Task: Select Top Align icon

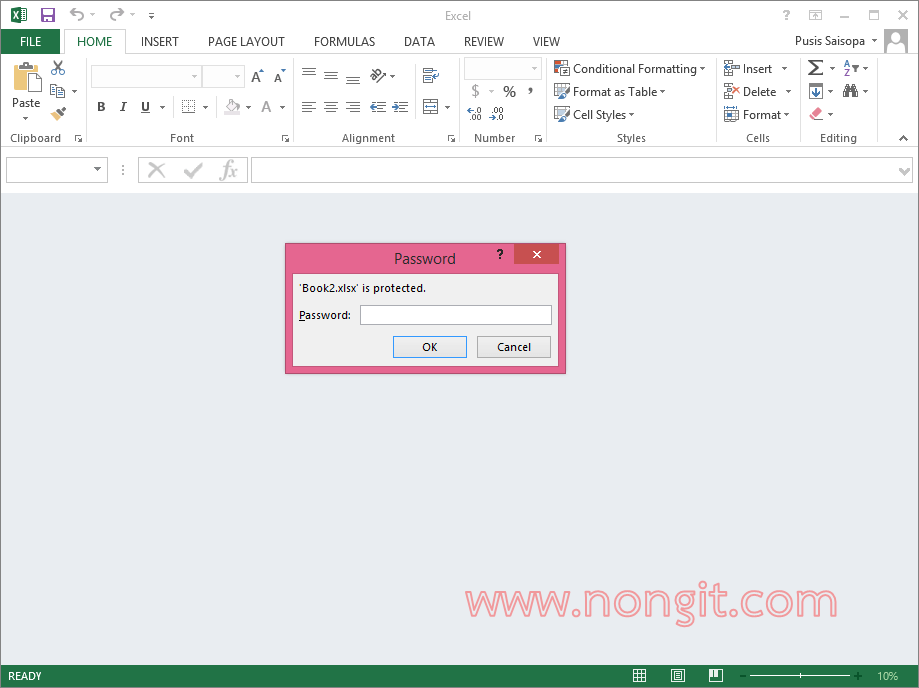Action: pos(309,73)
